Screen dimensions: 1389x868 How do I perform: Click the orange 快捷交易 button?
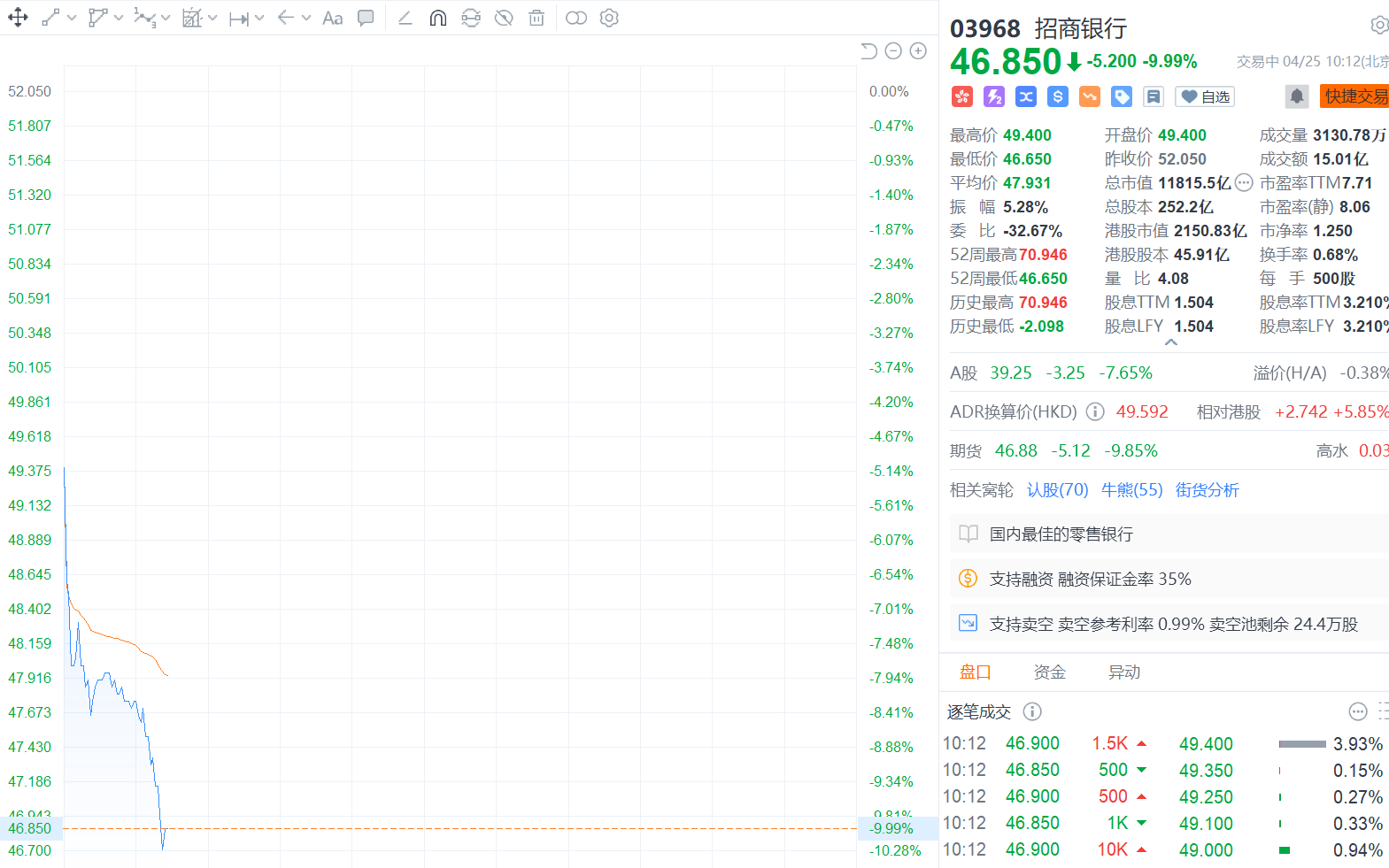[1354, 96]
